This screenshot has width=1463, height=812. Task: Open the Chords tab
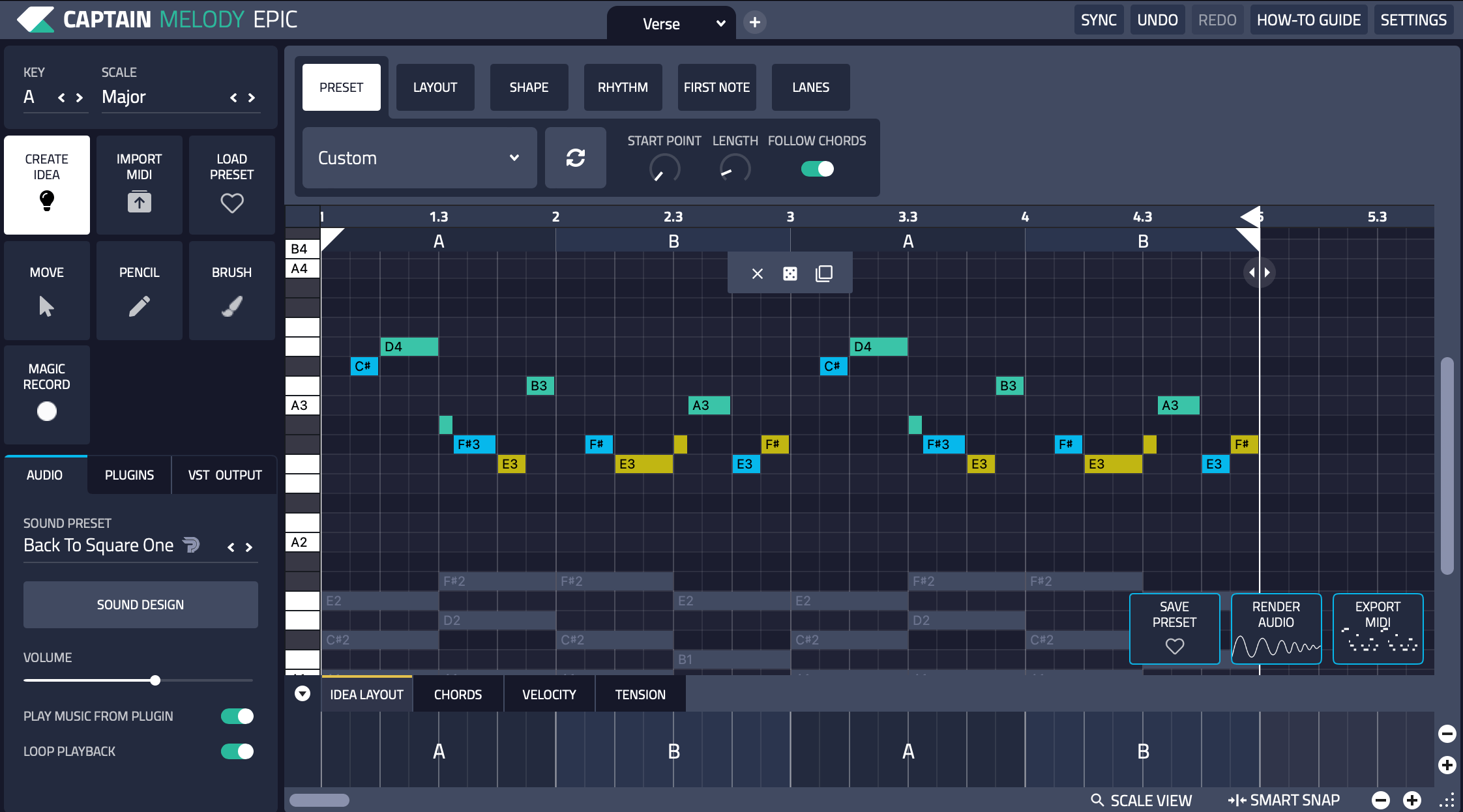pyautogui.click(x=458, y=695)
